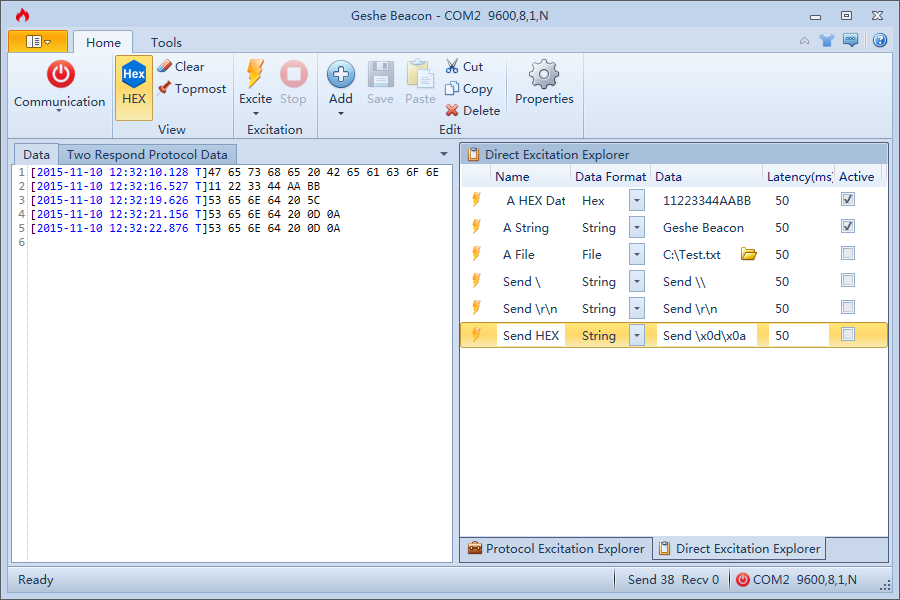Open Data Format dropdown for A HEX Dat
The image size is (900, 600).
[x=637, y=200]
